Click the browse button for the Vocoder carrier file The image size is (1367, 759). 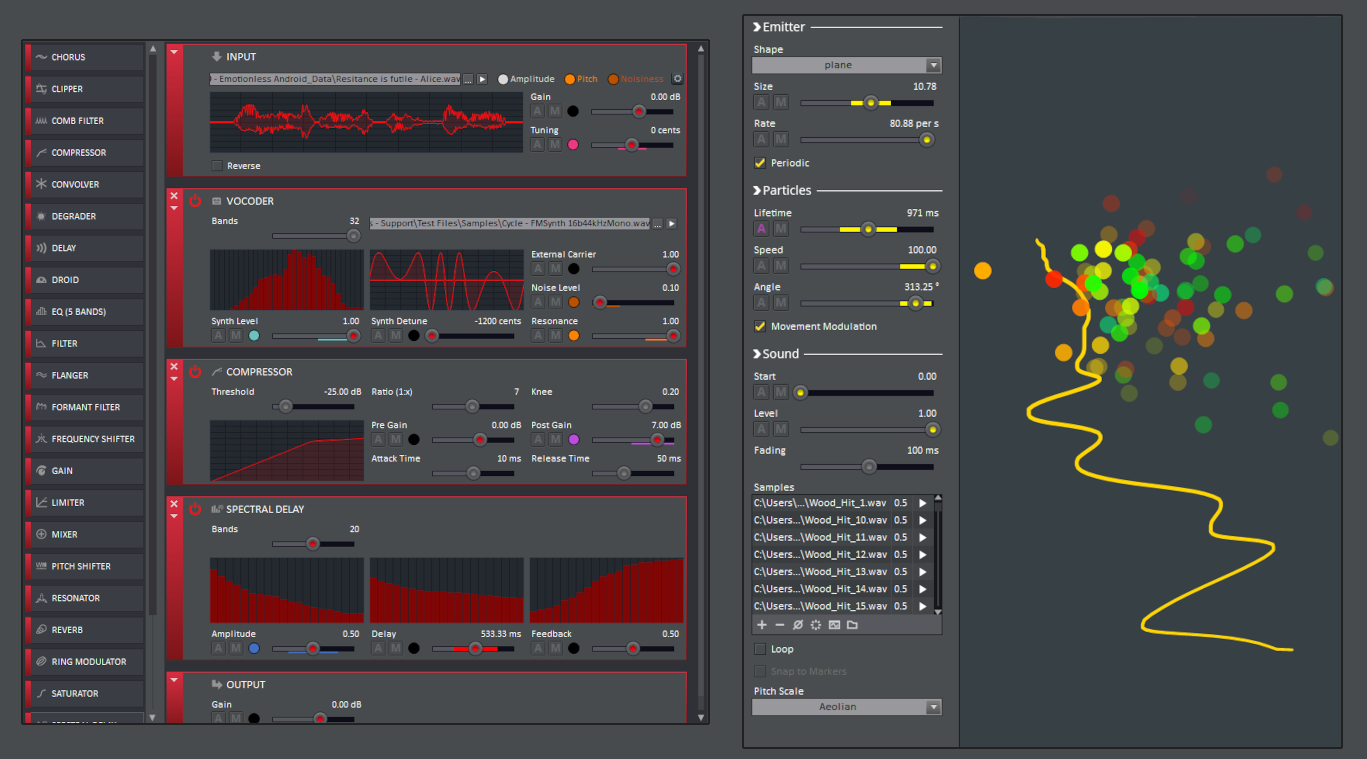[x=658, y=224]
